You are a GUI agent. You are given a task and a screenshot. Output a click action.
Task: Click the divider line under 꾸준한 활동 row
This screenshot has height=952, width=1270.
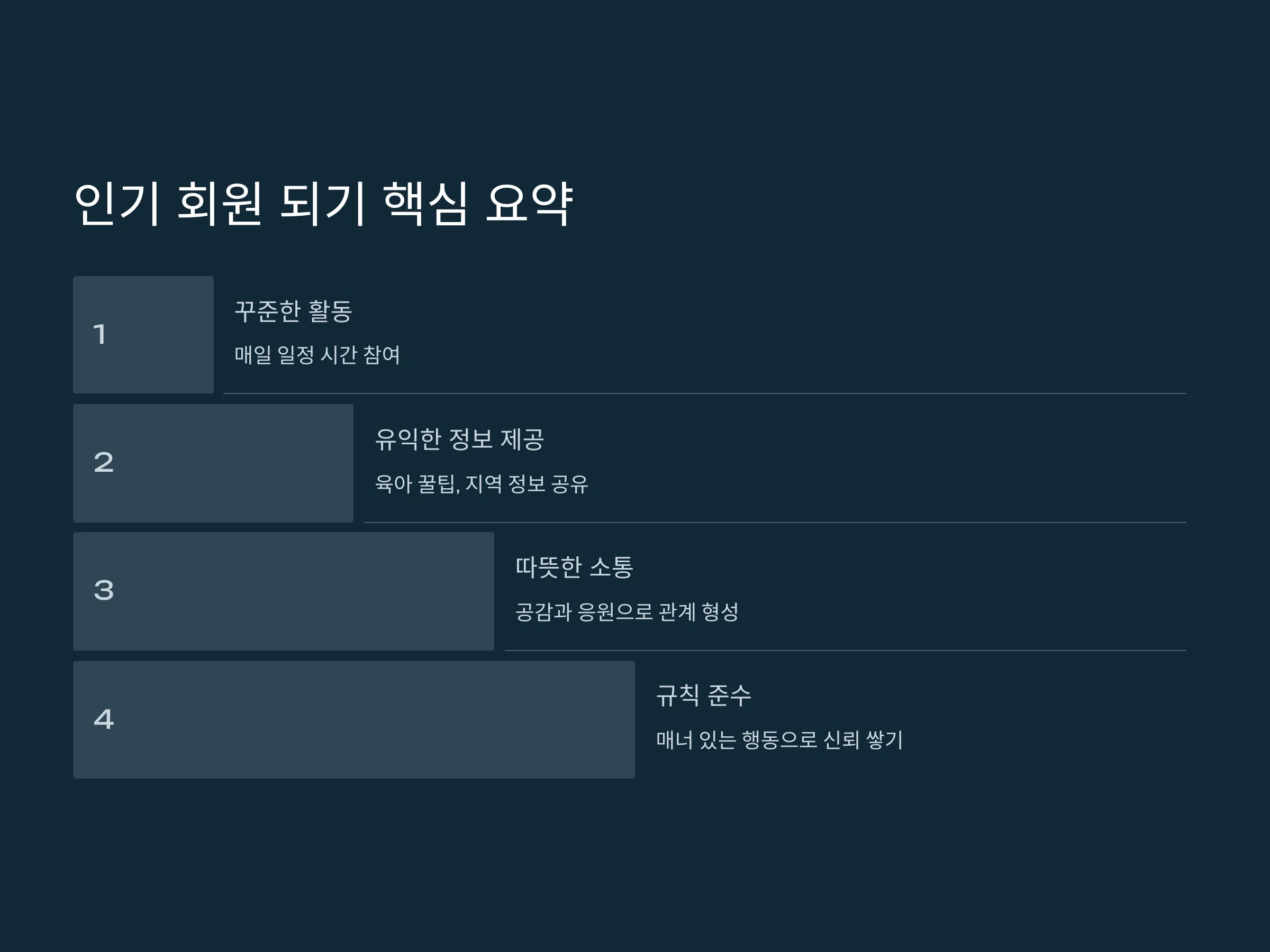point(704,393)
